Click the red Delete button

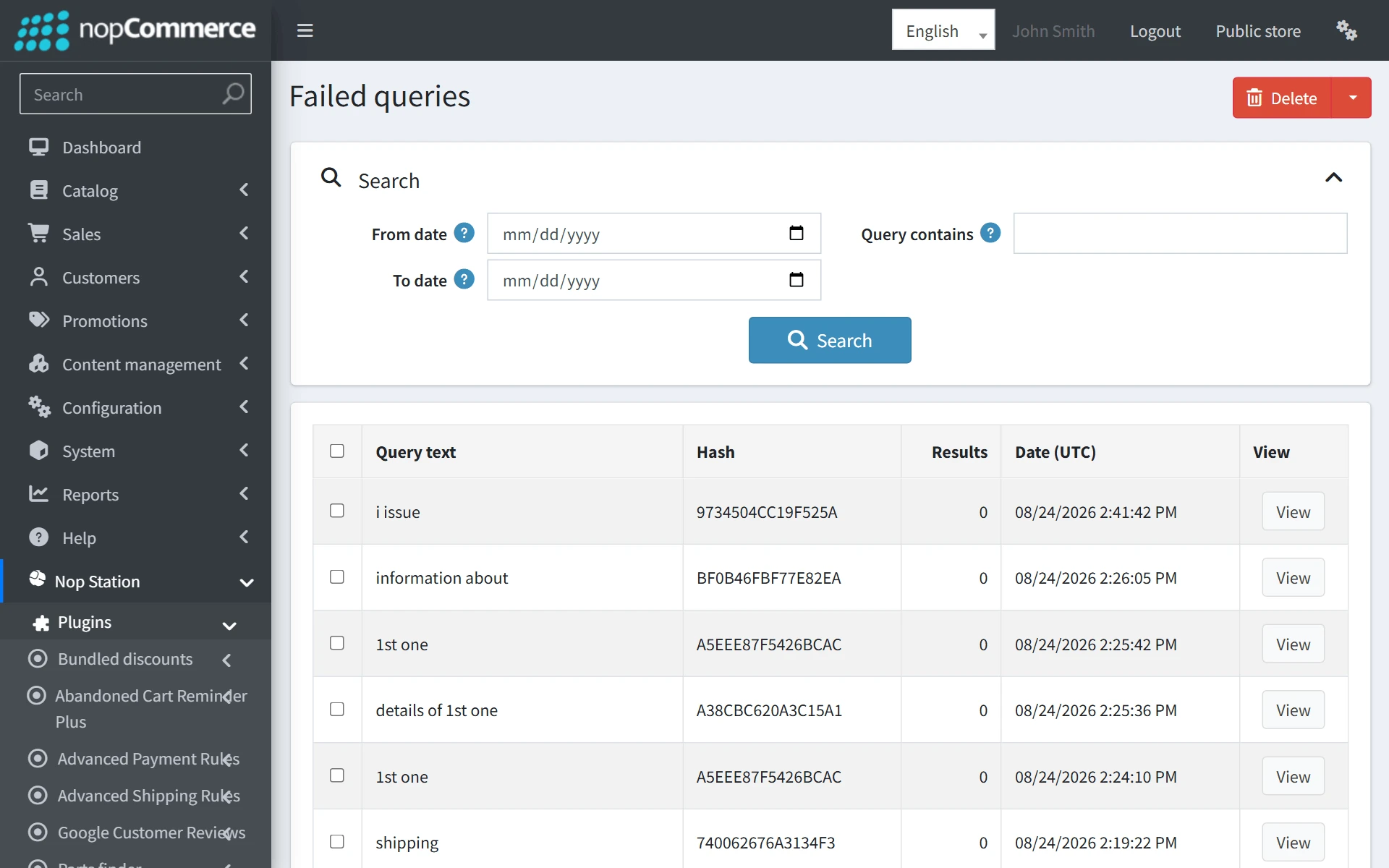coord(1282,98)
